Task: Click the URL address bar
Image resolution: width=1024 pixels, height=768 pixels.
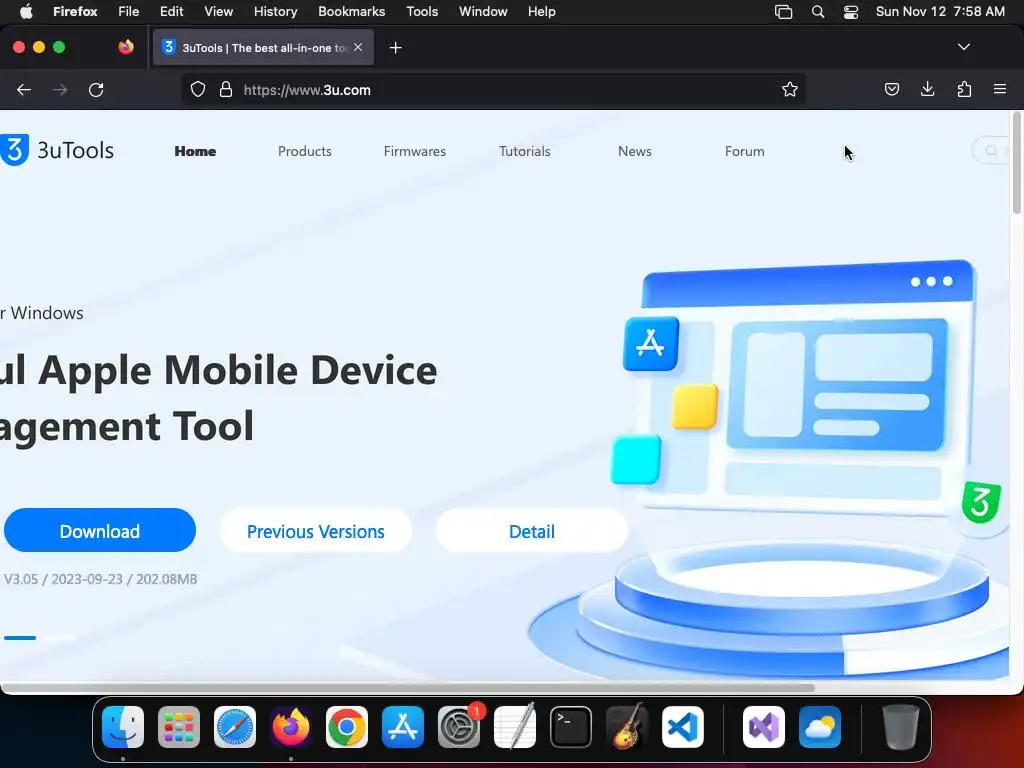Action: (493, 89)
